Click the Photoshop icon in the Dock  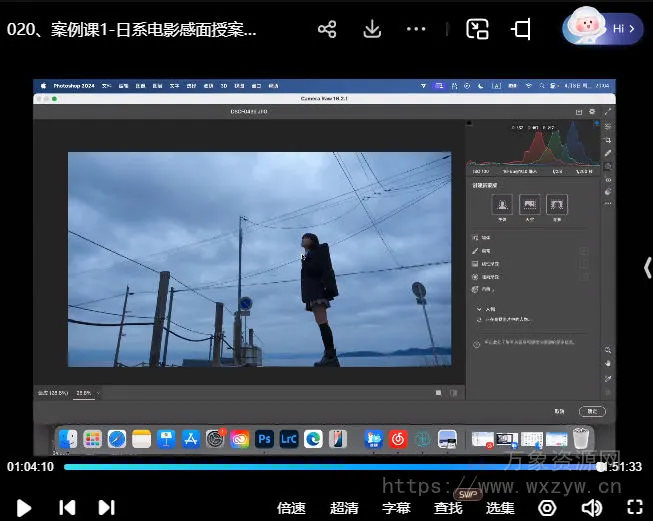click(265, 438)
